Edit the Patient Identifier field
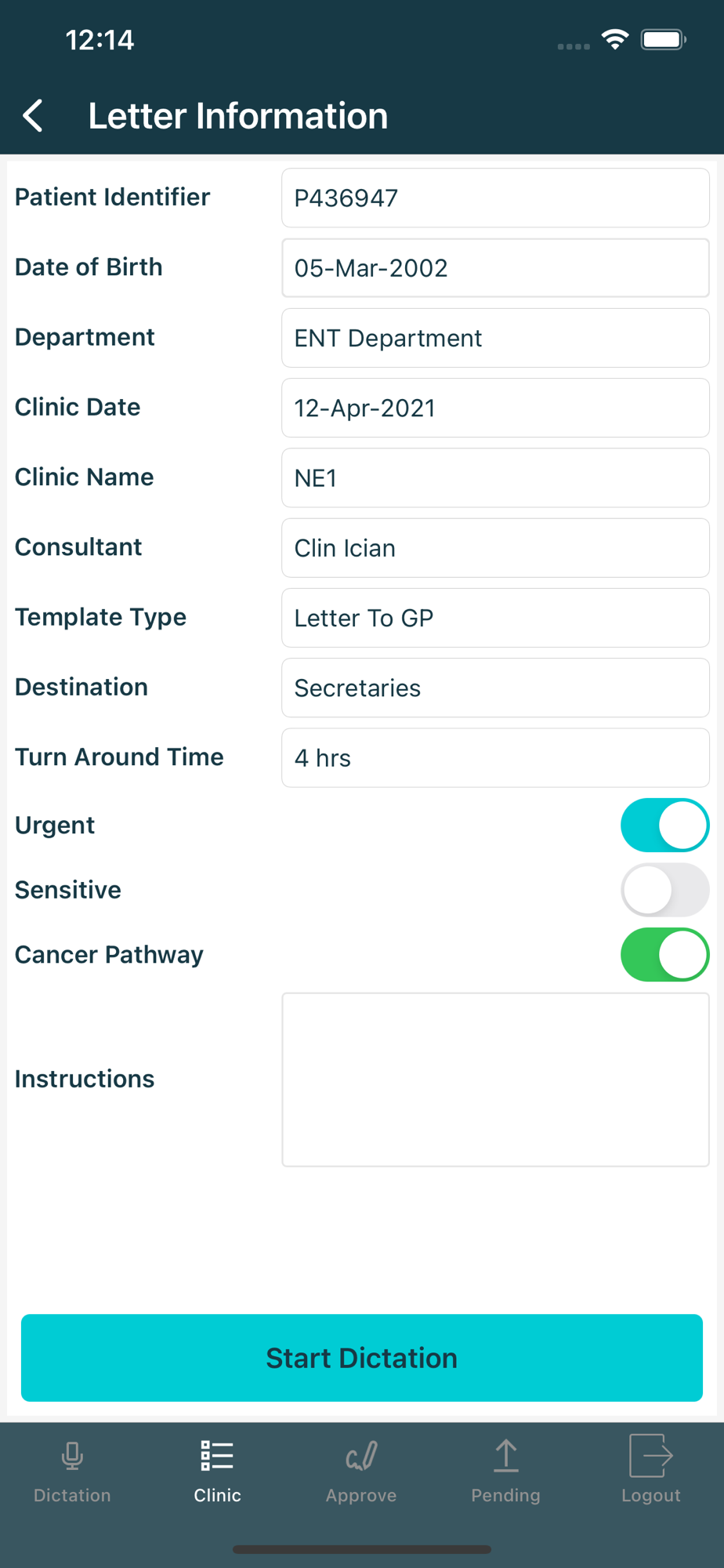The width and height of the screenshot is (724, 1568). pos(495,198)
